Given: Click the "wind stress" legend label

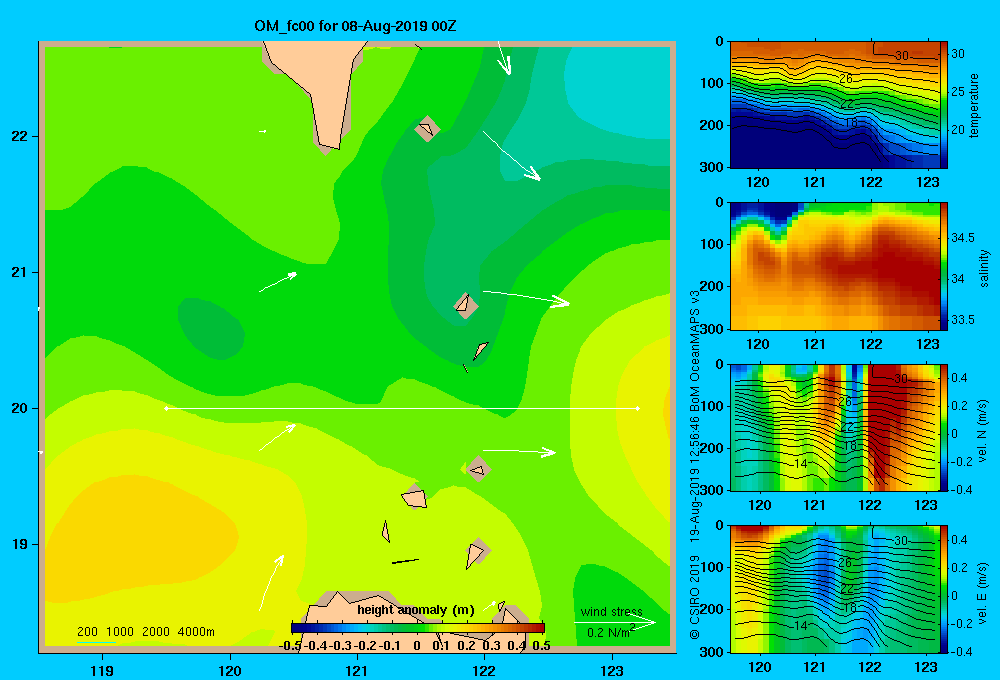Looking at the screenshot, I should 611,612.
